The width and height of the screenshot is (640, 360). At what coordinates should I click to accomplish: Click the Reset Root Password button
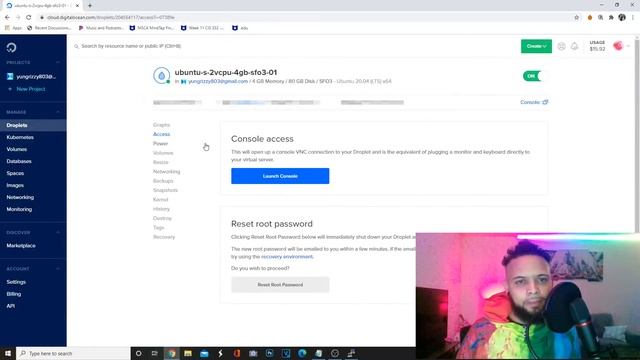[280, 285]
